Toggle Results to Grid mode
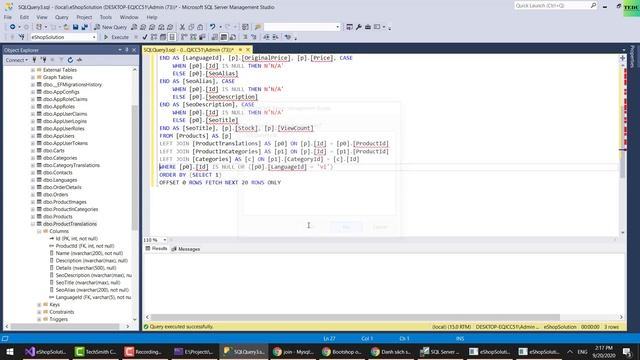The width and height of the screenshot is (640, 360). (x=224, y=37)
